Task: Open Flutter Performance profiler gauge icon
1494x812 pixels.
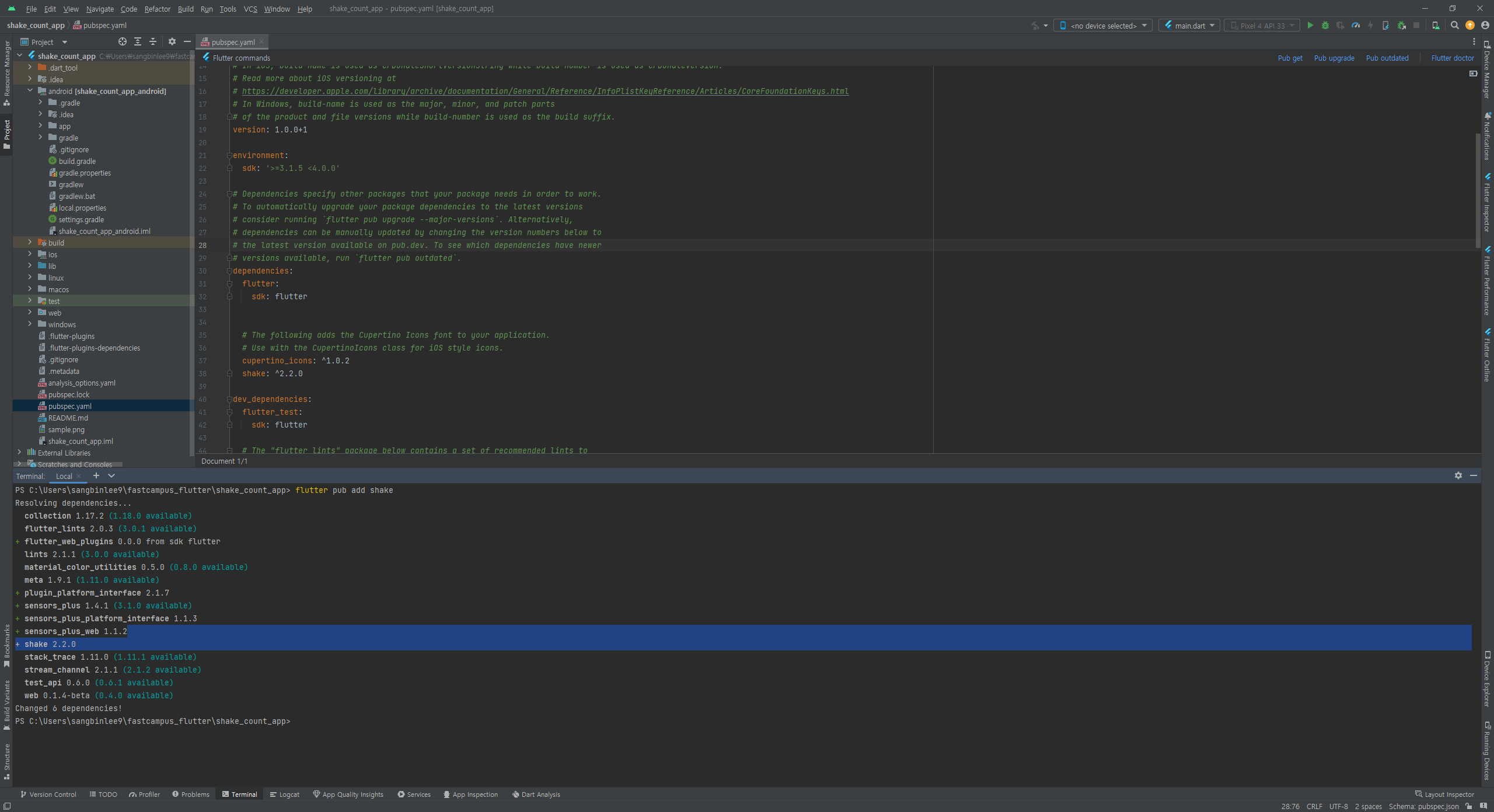Action: click(1356, 26)
